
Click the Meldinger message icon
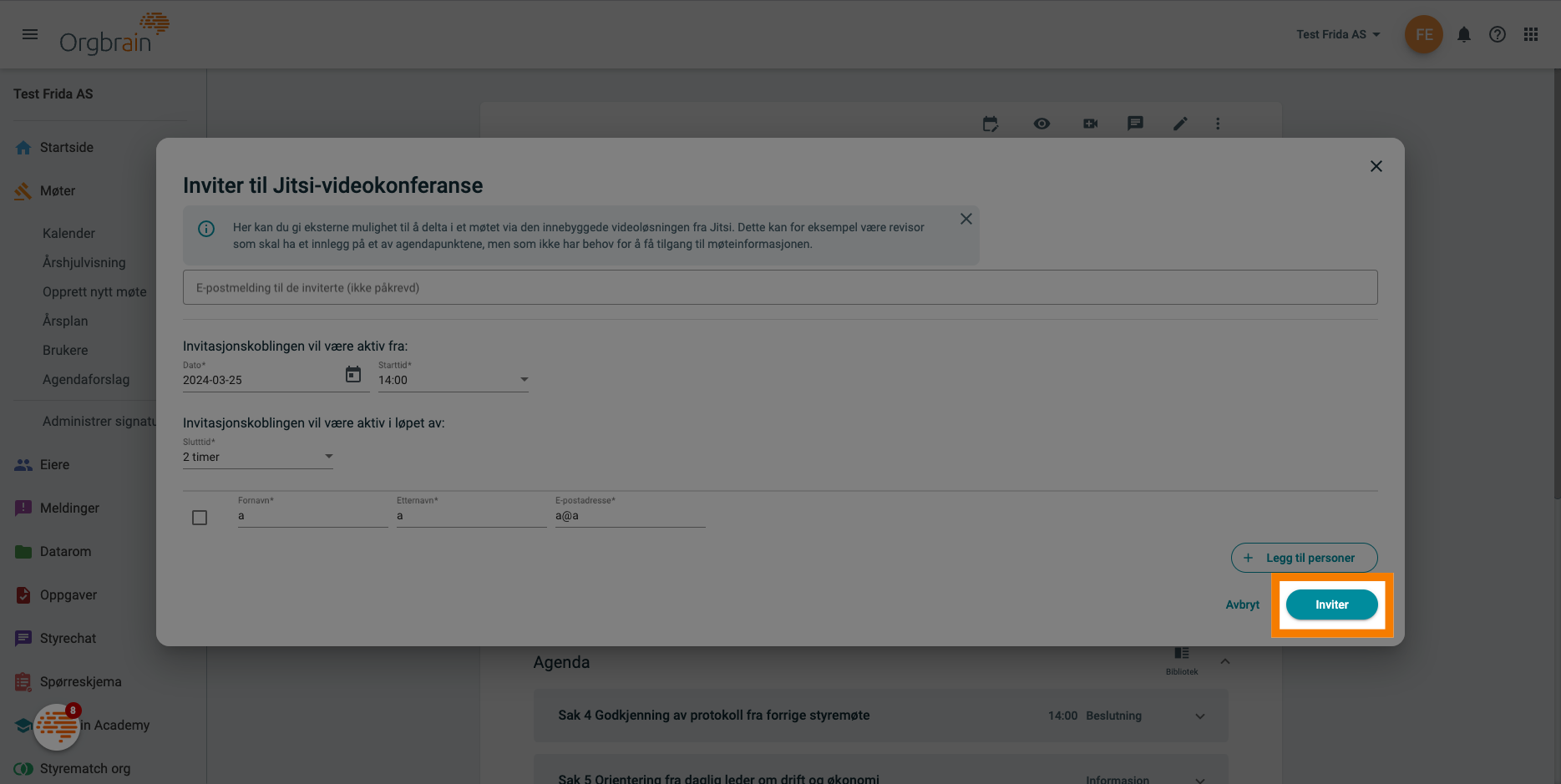pos(23,508)
